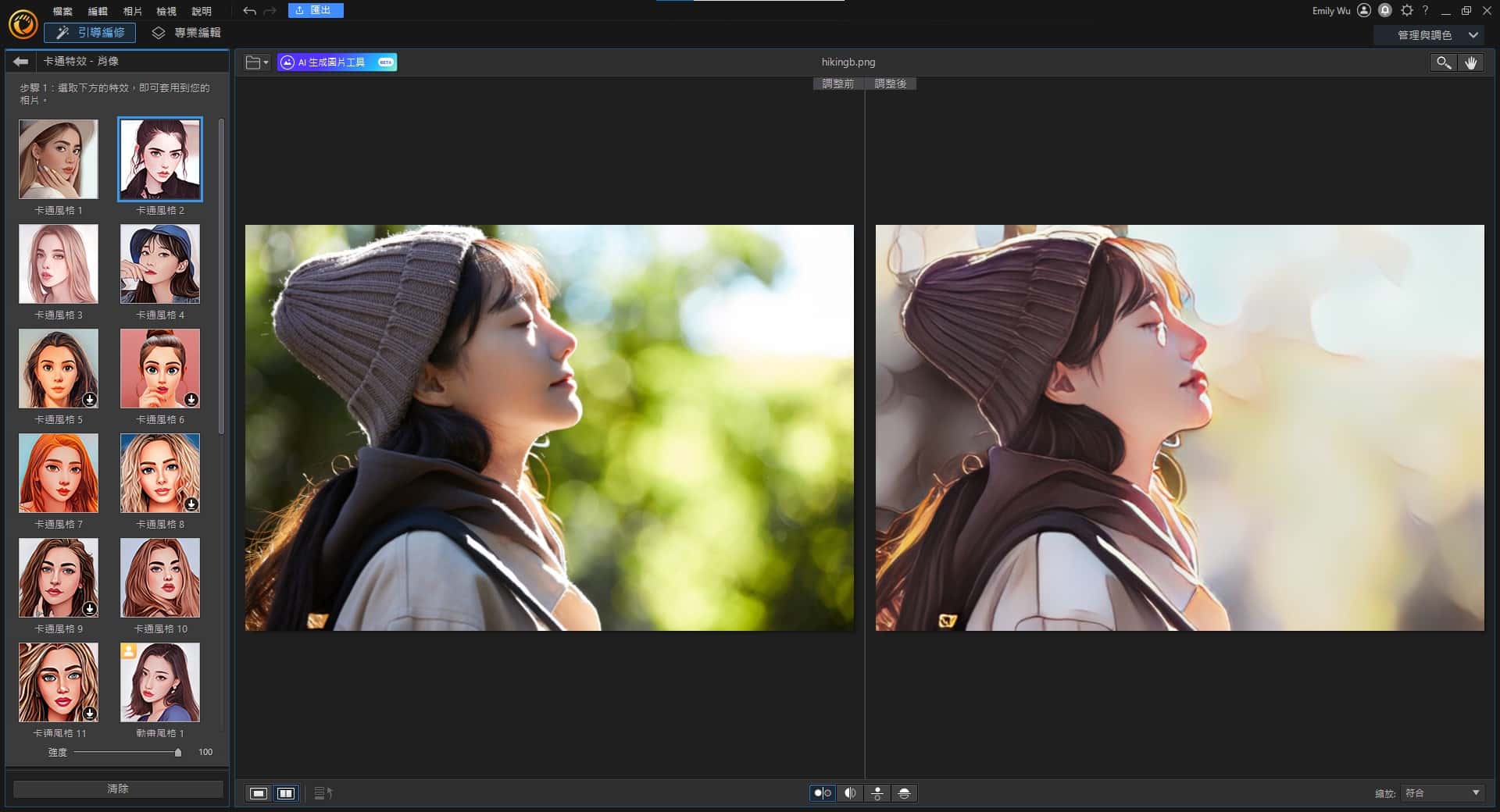The width and height of the screenshot is (1500, 812).
Task: Select the hand pan tool
Action: tap(1470, 62)
